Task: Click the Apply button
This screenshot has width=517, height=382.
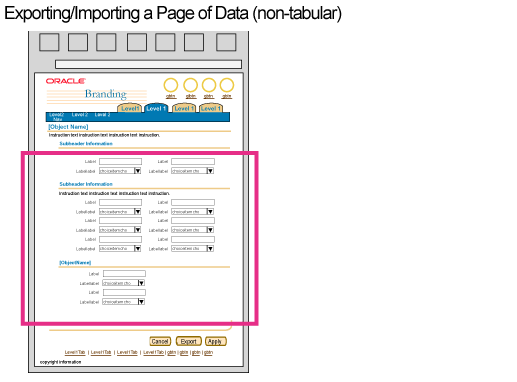Action: point(215,341)
